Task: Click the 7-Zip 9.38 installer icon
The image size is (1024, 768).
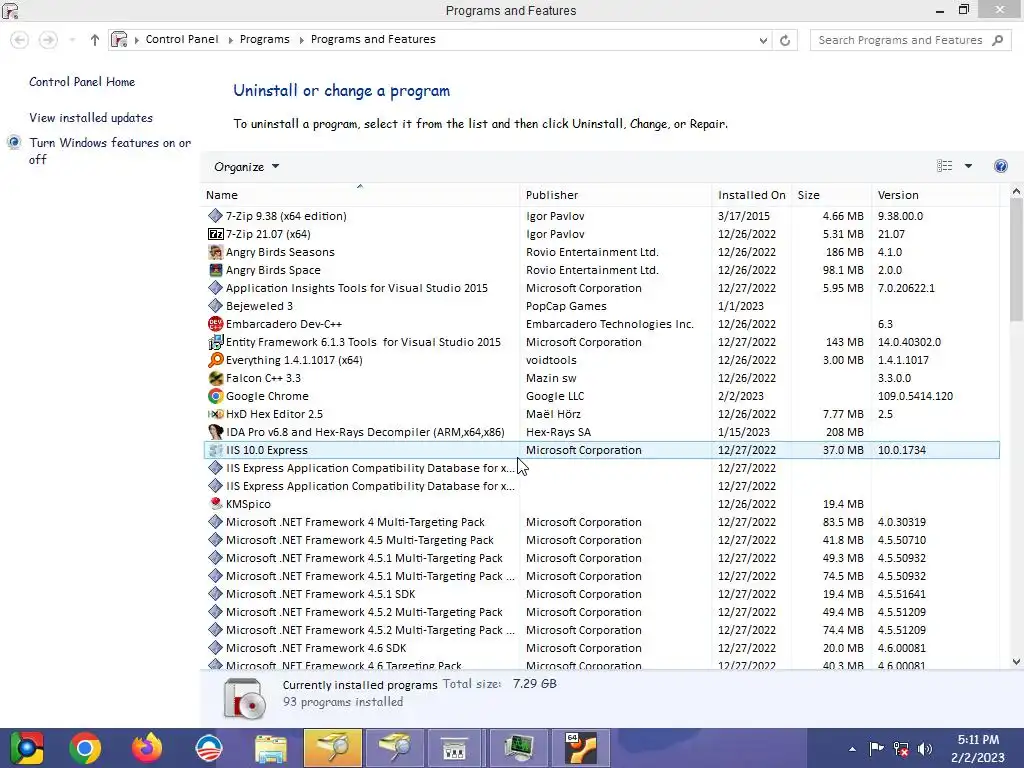Action: [x=216, y=216]
